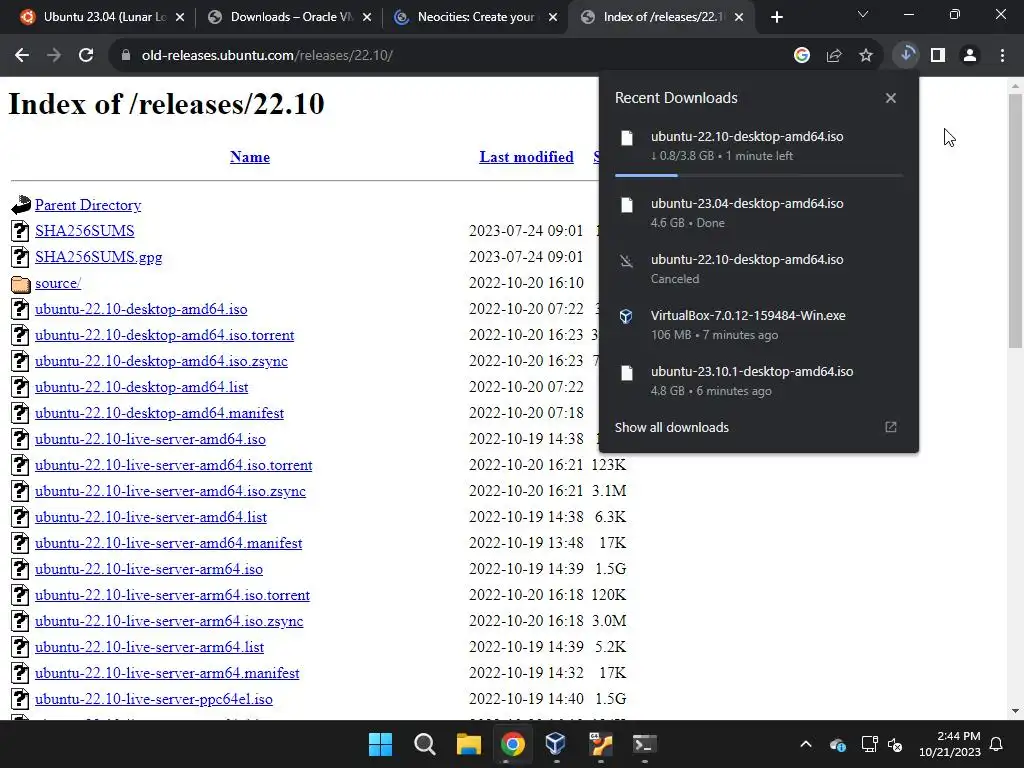Open the tab search dropdown chevron
The image size is (1024, 768).
coord(863,14)
